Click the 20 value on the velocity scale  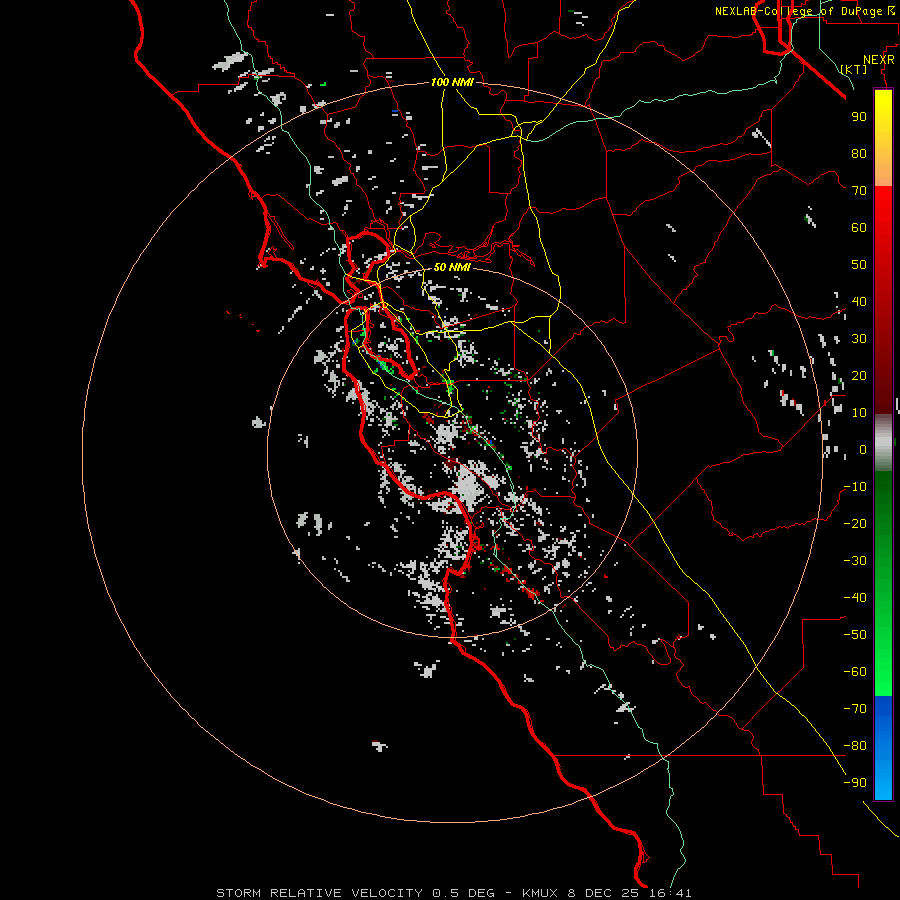pyautogui.click(x=859, y=375)
